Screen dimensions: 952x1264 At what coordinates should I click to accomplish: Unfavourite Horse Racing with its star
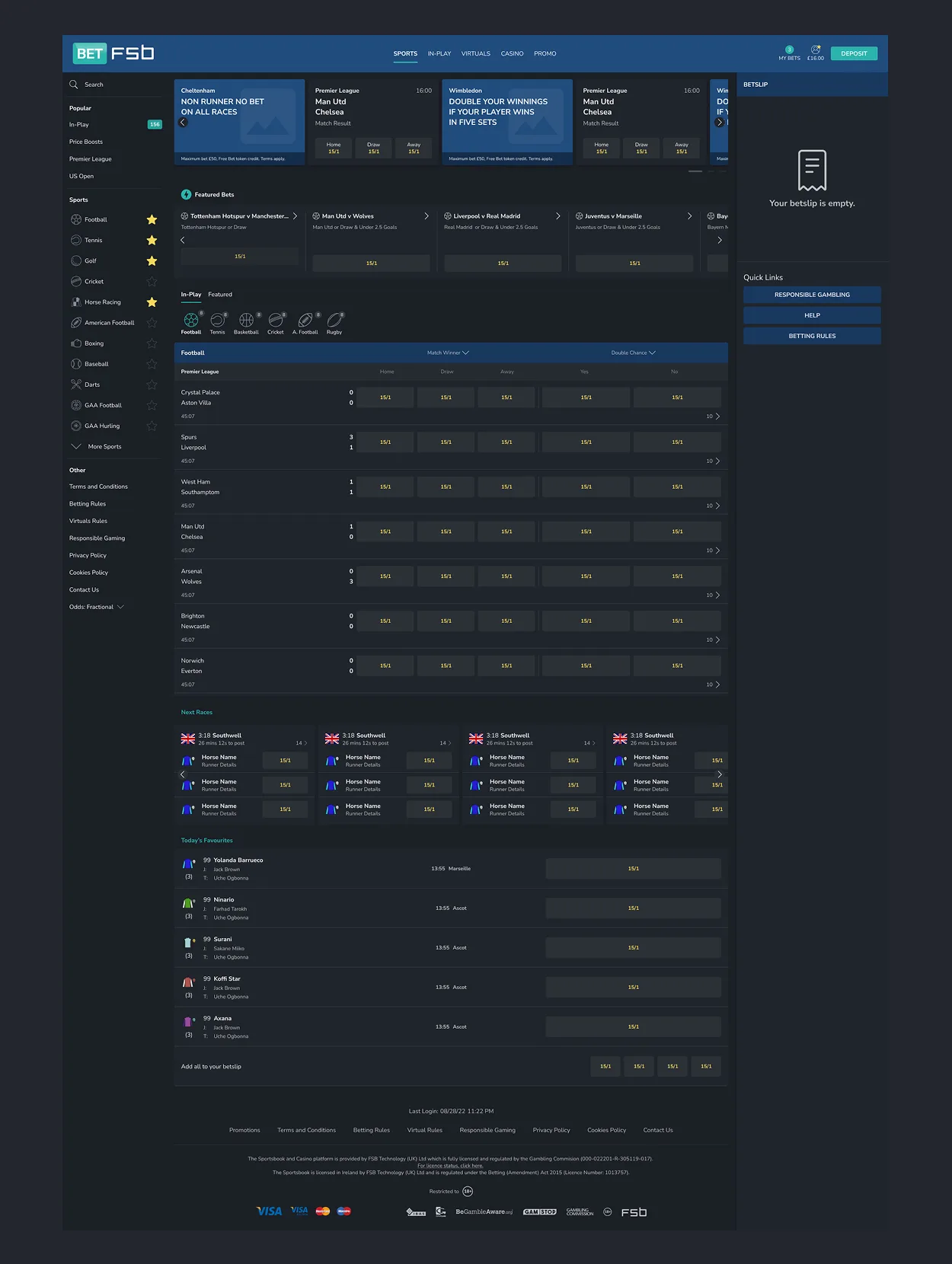coord(152,302)
